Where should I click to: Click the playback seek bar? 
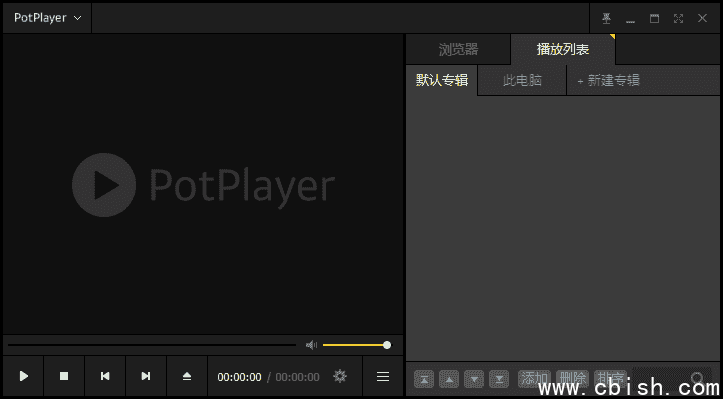(x=152, y=345)
